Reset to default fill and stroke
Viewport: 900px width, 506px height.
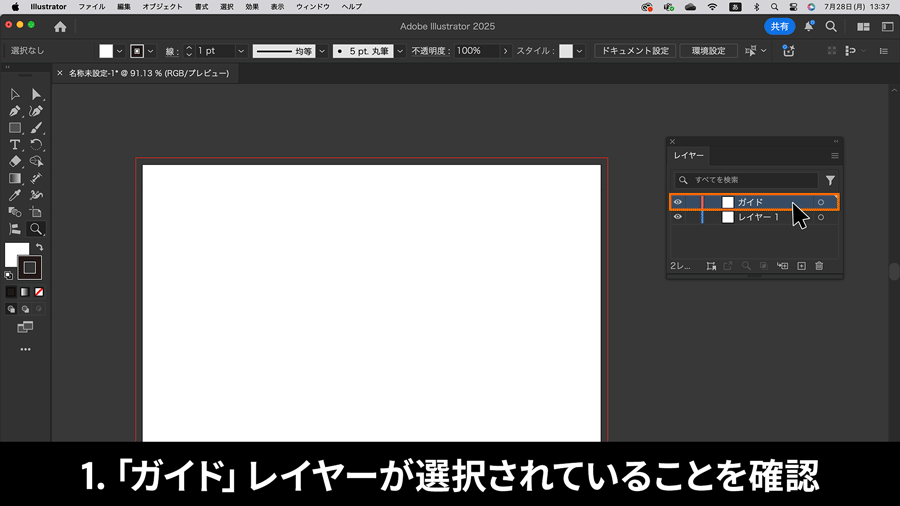(9, 275)
